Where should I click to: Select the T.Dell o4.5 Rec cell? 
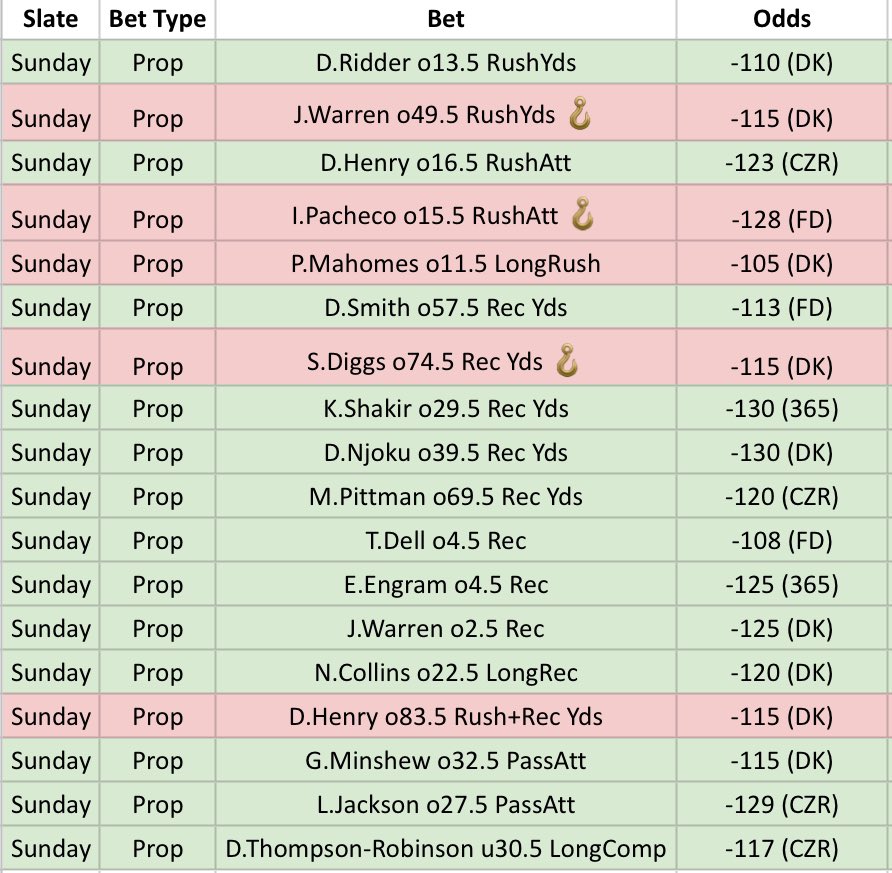[x=446, y=540]
